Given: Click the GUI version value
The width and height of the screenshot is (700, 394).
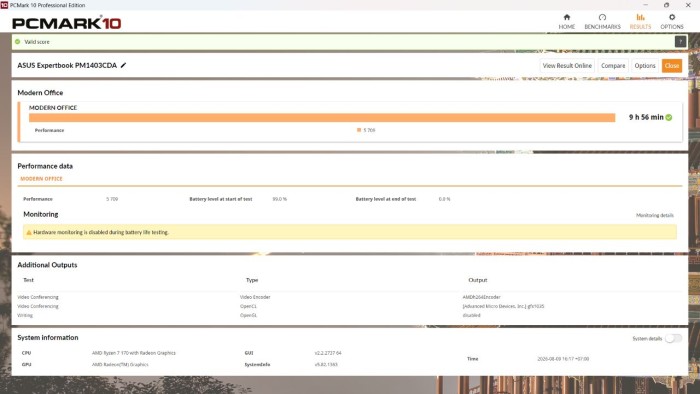Looking at the screenshot, I should tap(328, 353).
